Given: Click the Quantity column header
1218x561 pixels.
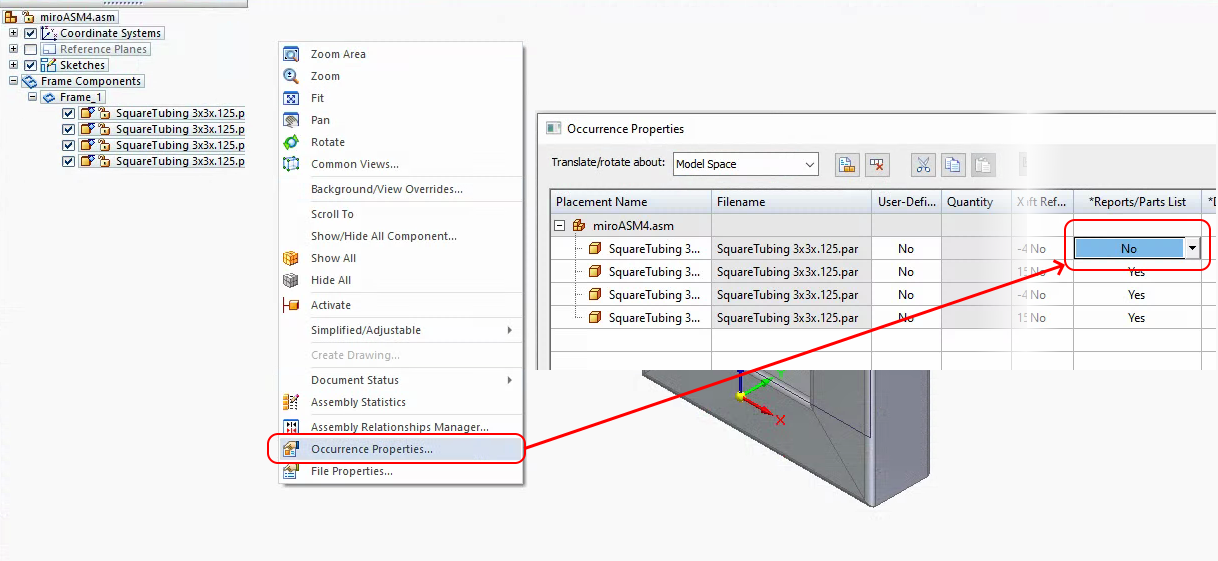Looking at the screenshot, I should click(x=976, y=202).
